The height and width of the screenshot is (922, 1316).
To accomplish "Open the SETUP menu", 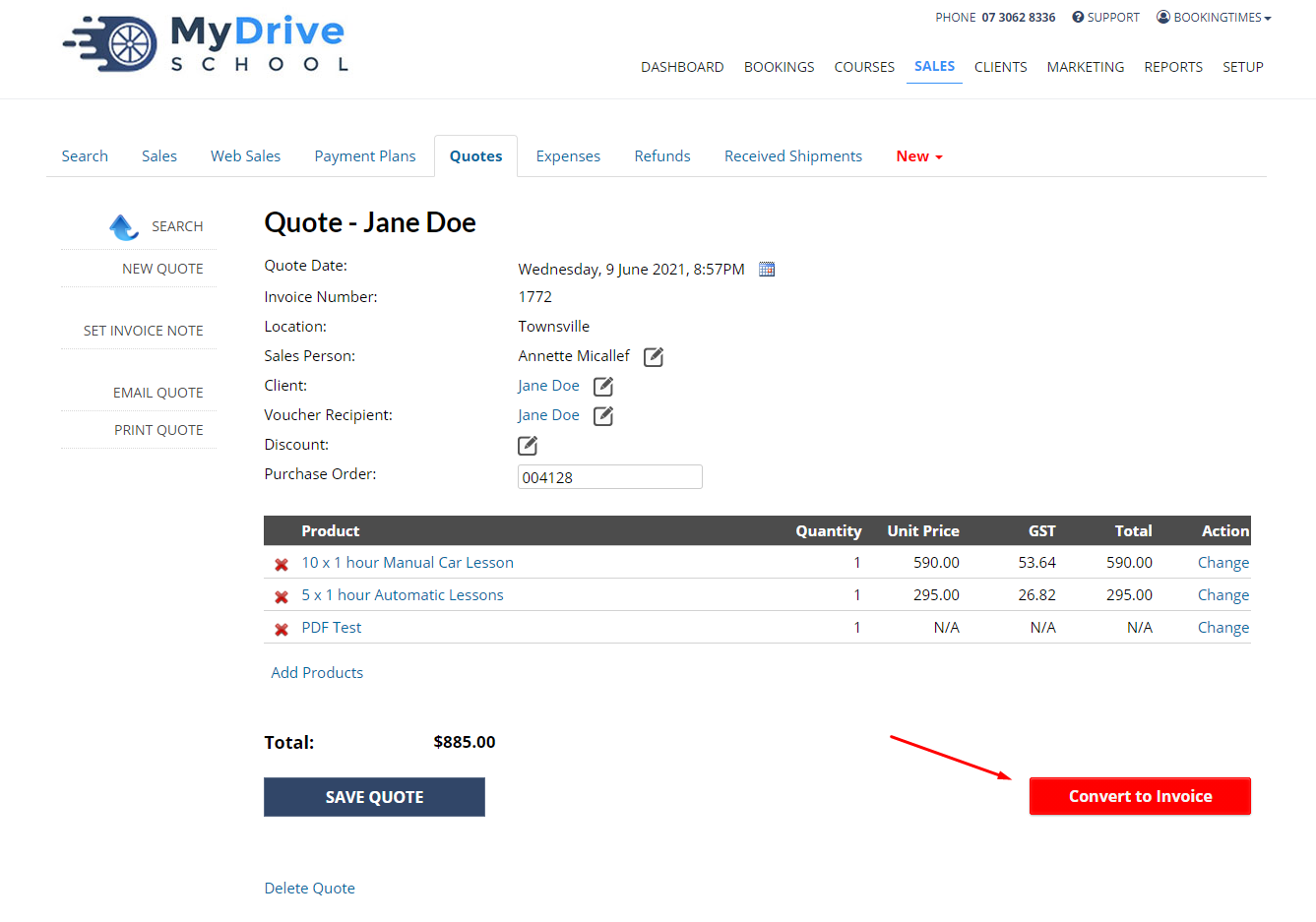I will click(1243, 67).
